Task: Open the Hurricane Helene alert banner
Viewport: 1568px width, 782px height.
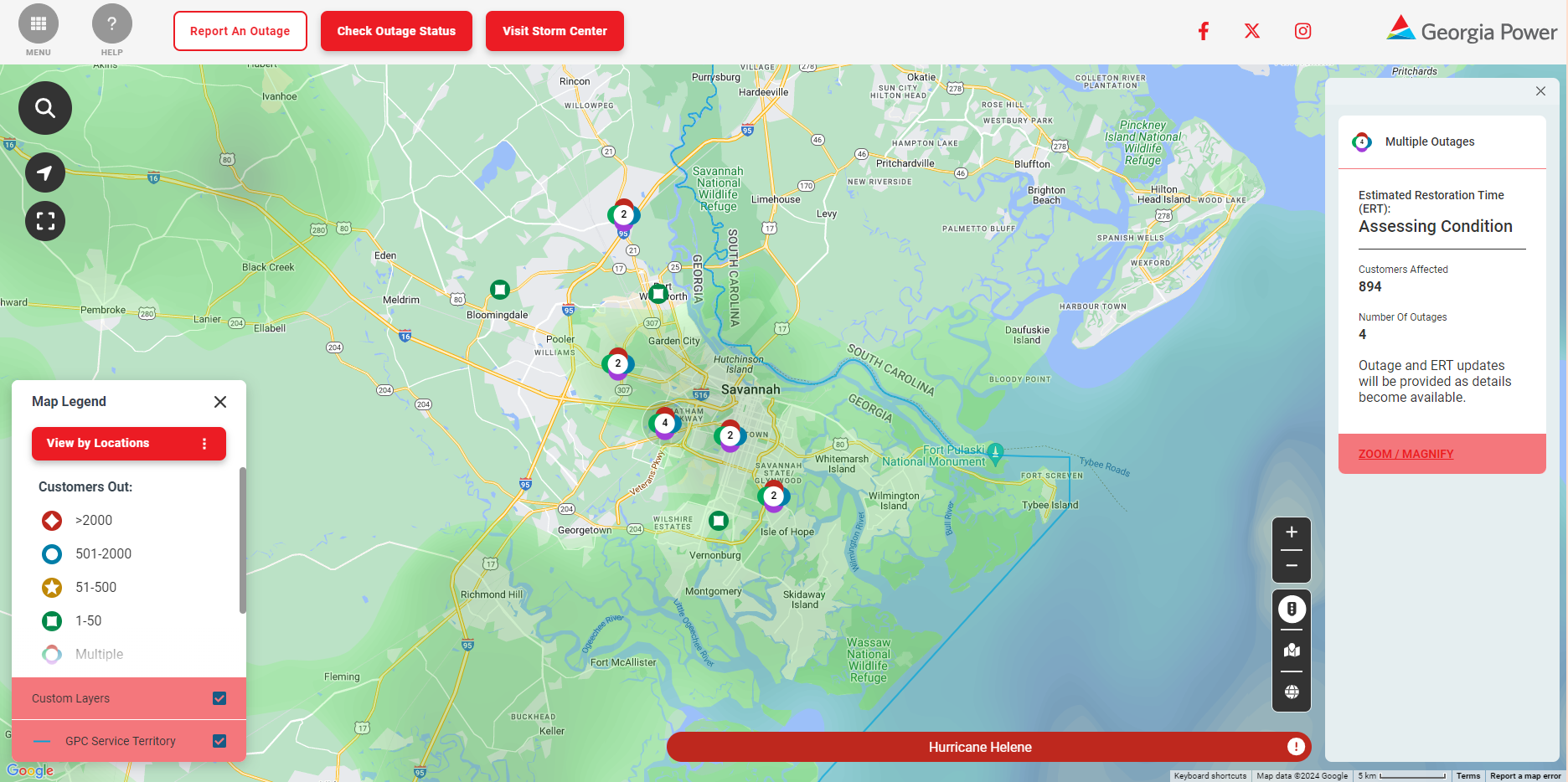Action: pos(988,747)
